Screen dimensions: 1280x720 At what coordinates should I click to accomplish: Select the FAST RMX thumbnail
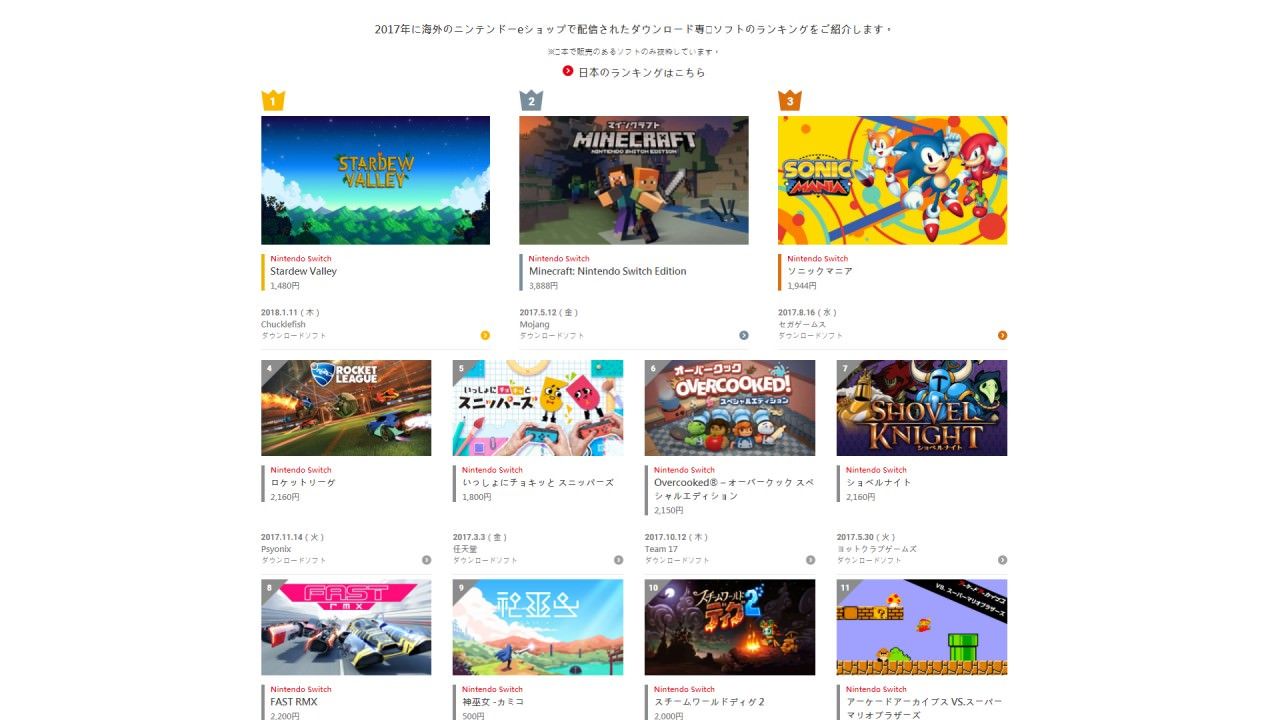(346, 627)
